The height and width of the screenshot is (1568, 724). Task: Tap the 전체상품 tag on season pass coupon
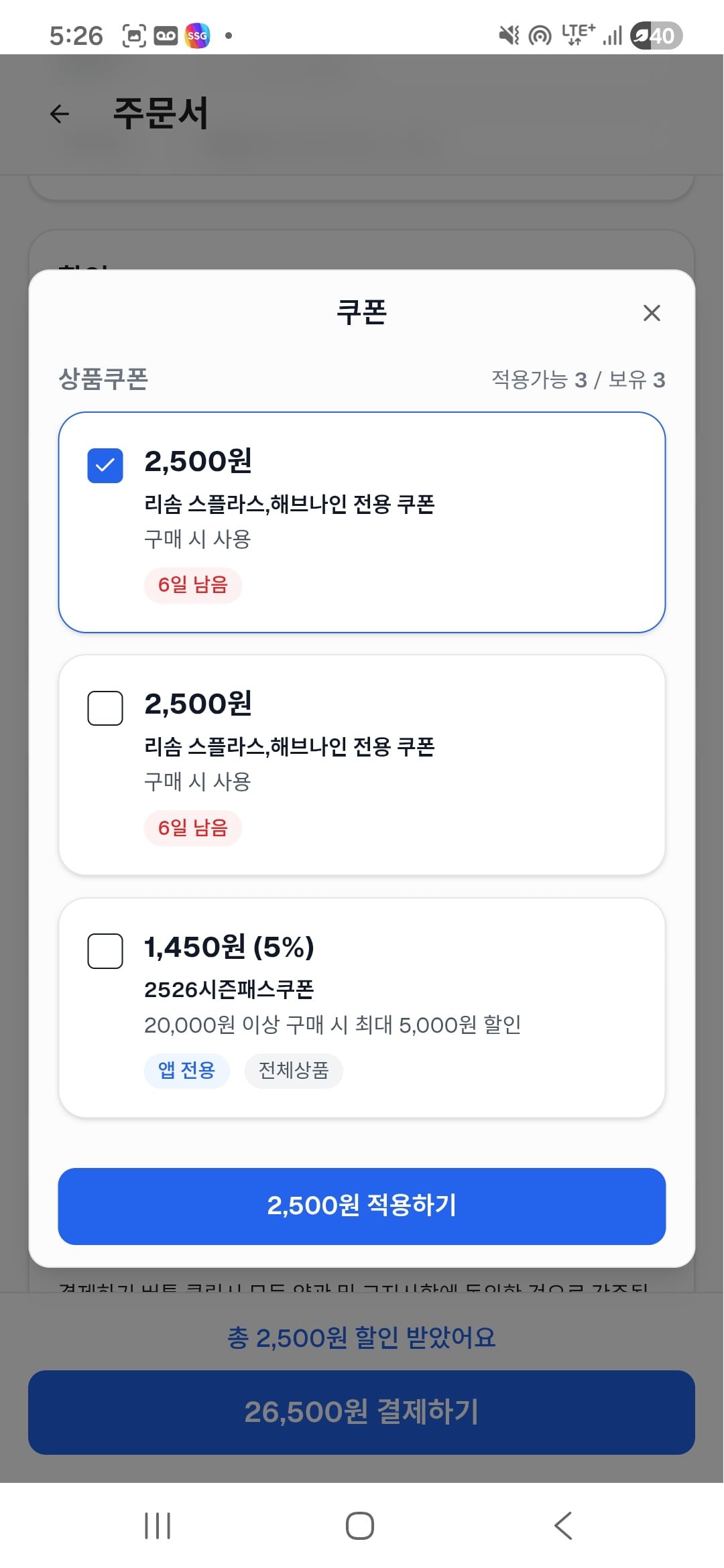tap(294, 1070)
